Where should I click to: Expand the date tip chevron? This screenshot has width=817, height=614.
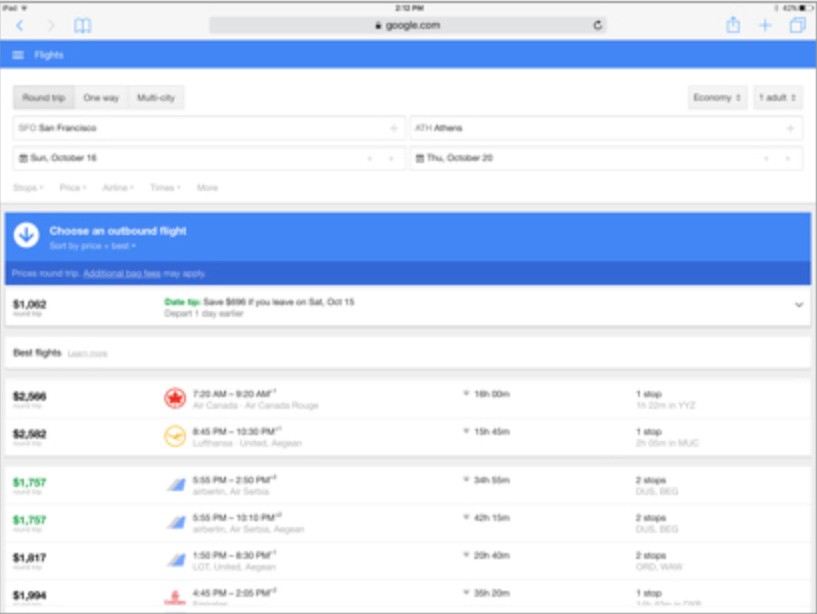coord(799,305)
